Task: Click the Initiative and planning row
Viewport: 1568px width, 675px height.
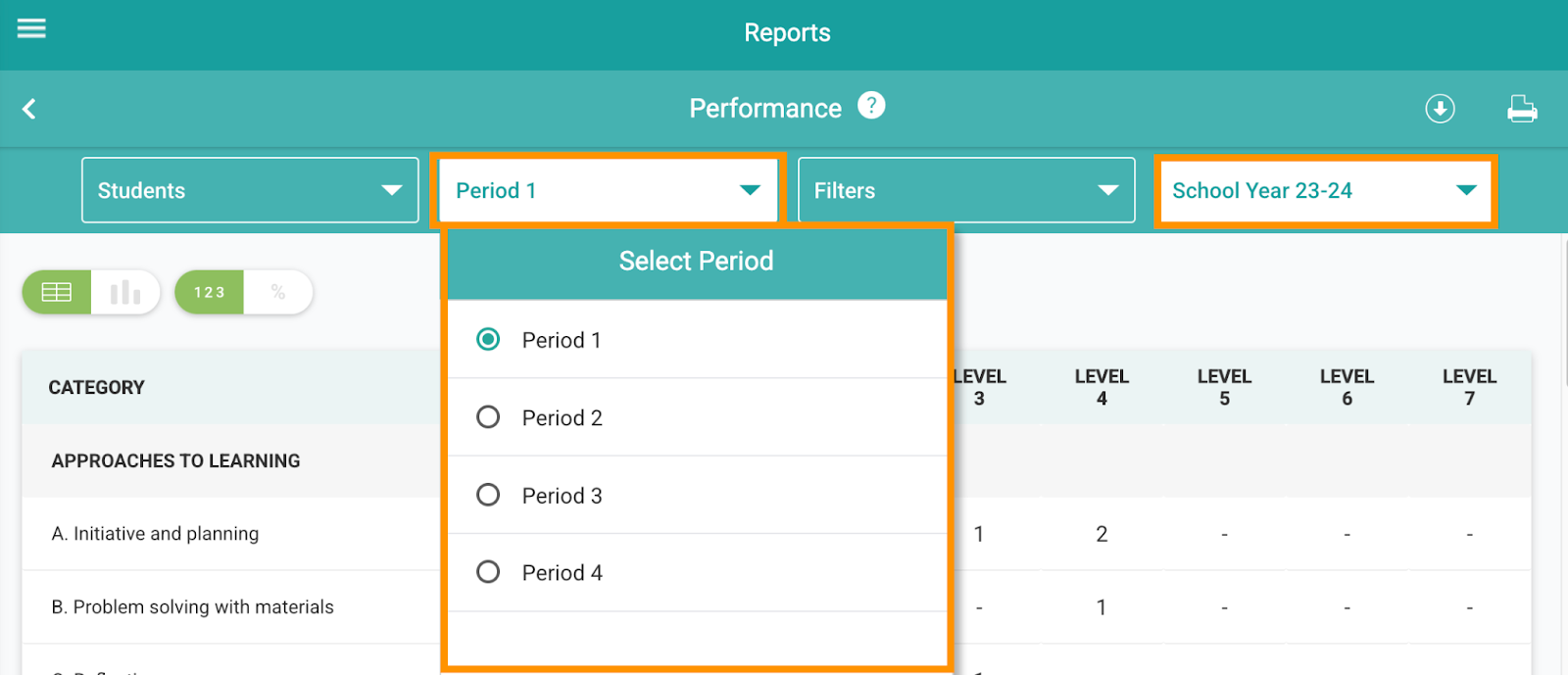Action: tap(155, 534)
